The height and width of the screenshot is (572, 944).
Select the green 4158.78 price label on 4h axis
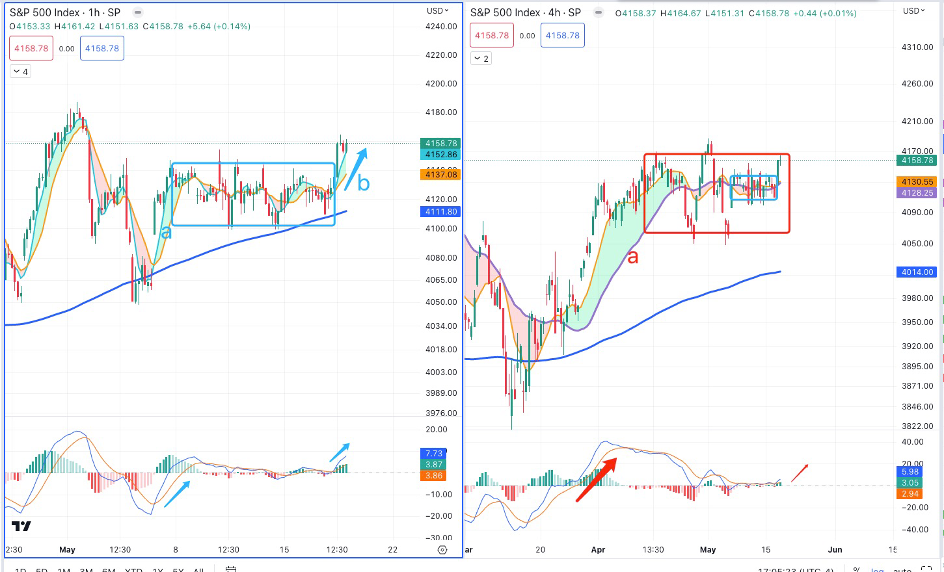(918, 160)
